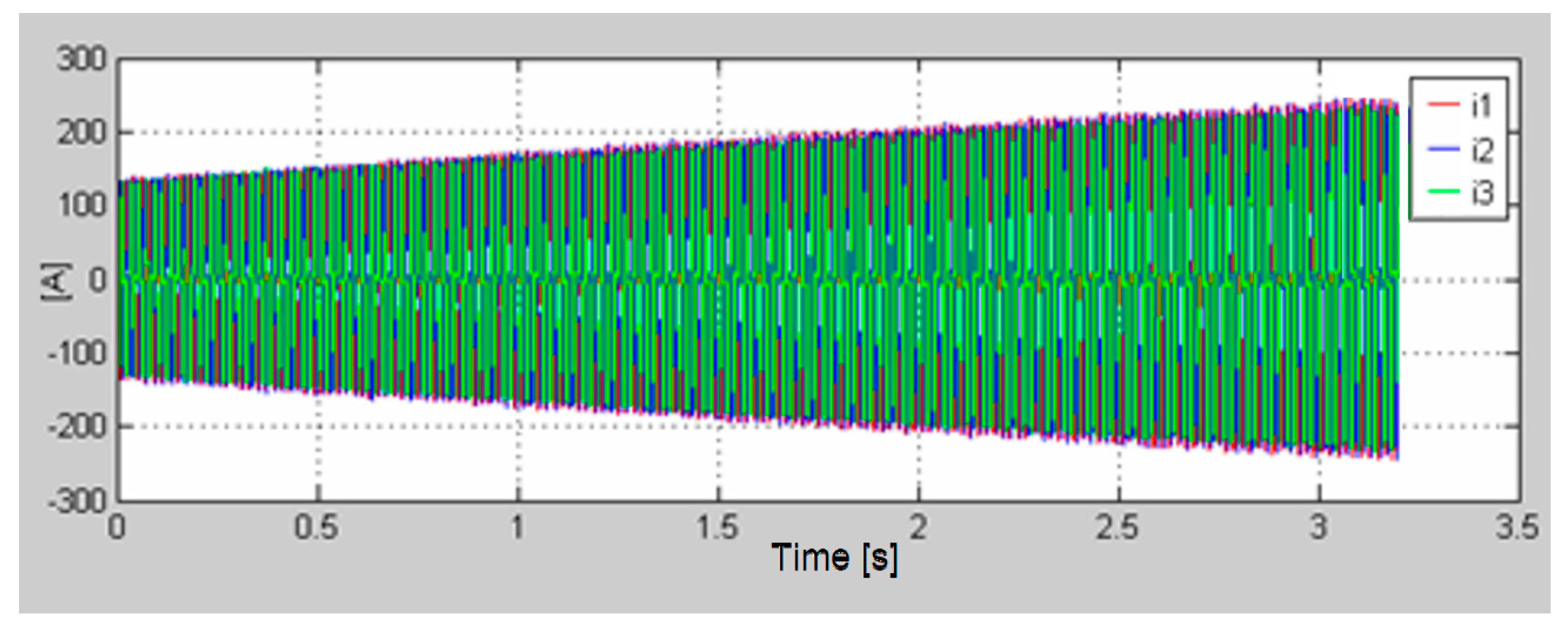Click the -100 y-axis tick label
Image resolution: width=1568 pixels, height=629 pixels.
click(77, 353)
